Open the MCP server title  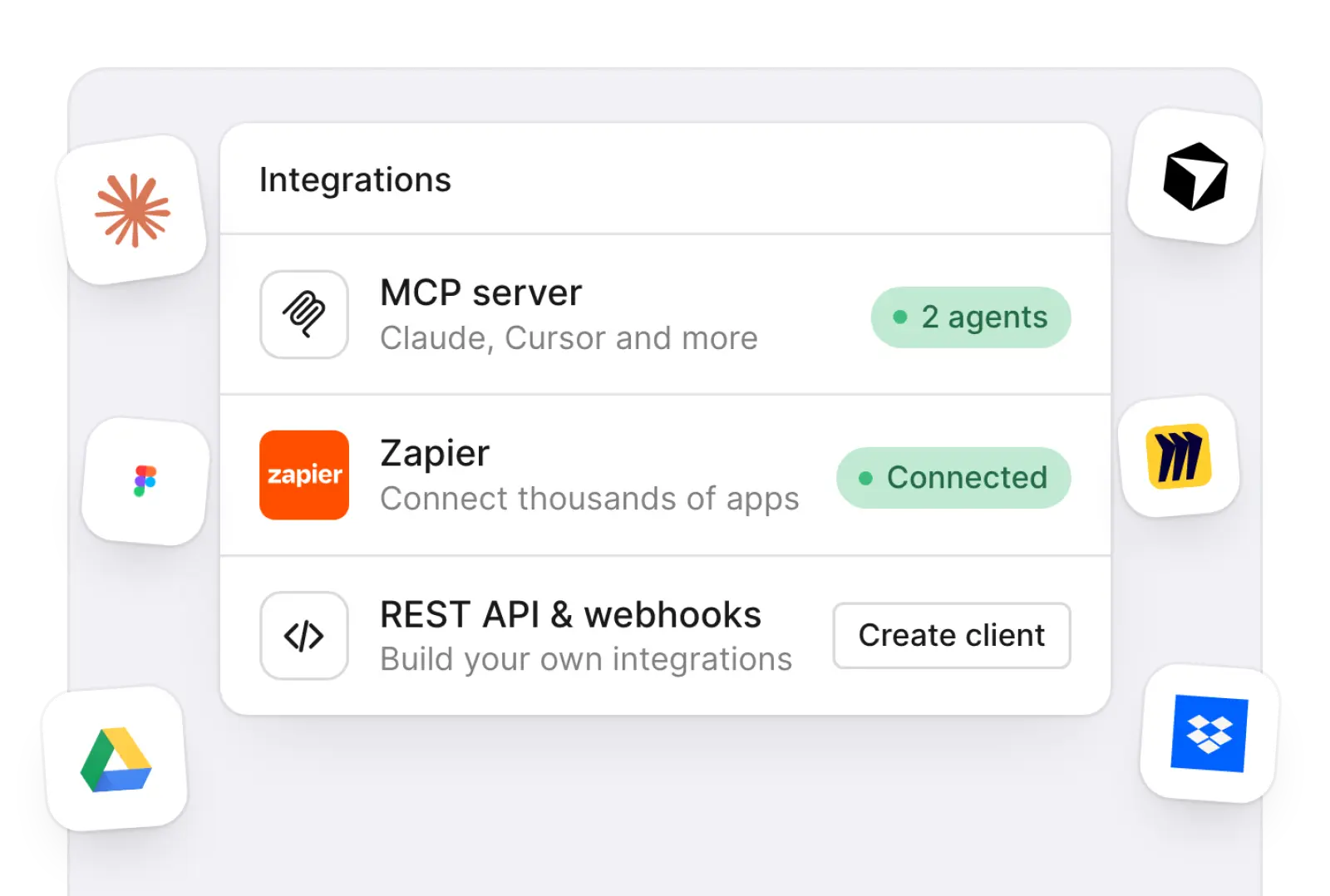[480, 293]
